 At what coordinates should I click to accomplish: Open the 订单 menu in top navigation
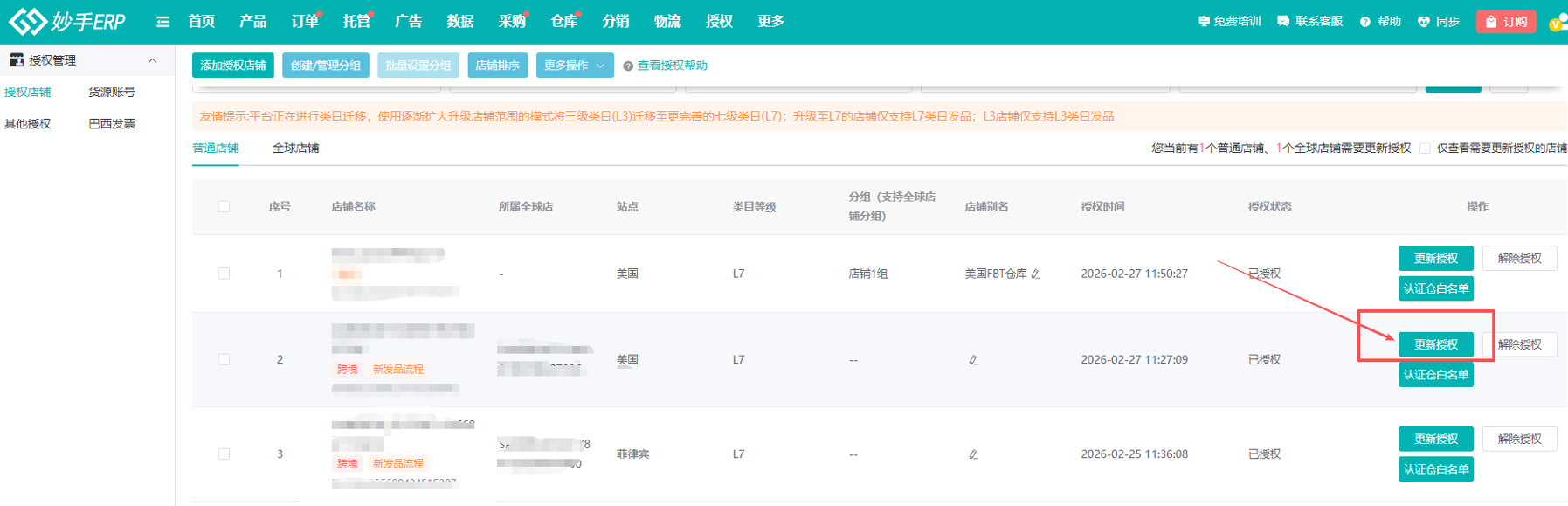(304, 22)
